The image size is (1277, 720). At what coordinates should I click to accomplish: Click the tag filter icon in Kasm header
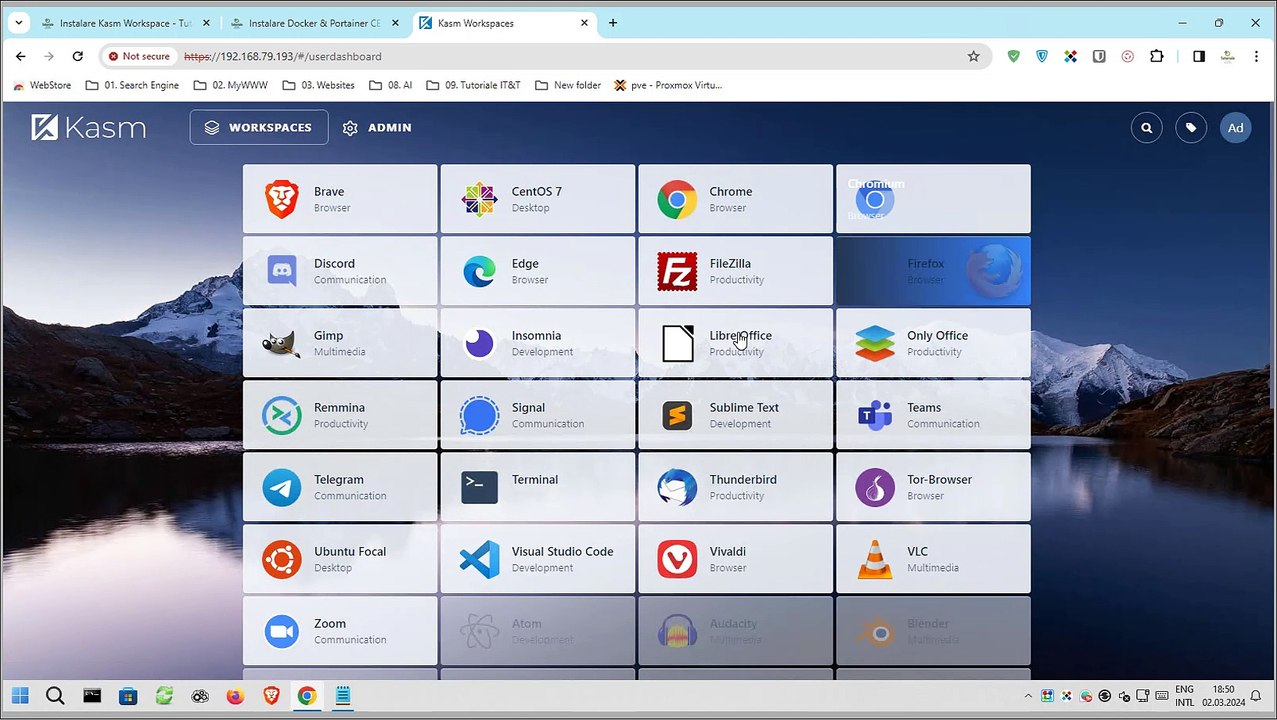pos(1191,128)
